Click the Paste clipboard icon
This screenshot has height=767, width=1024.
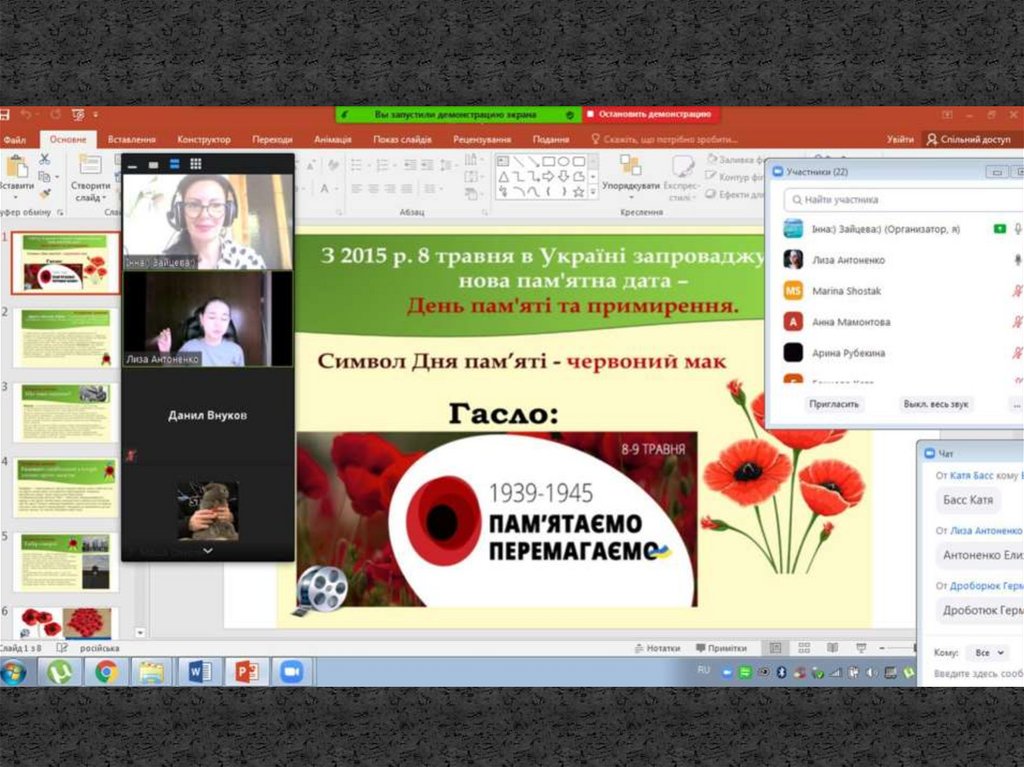(x=17, y=167)
